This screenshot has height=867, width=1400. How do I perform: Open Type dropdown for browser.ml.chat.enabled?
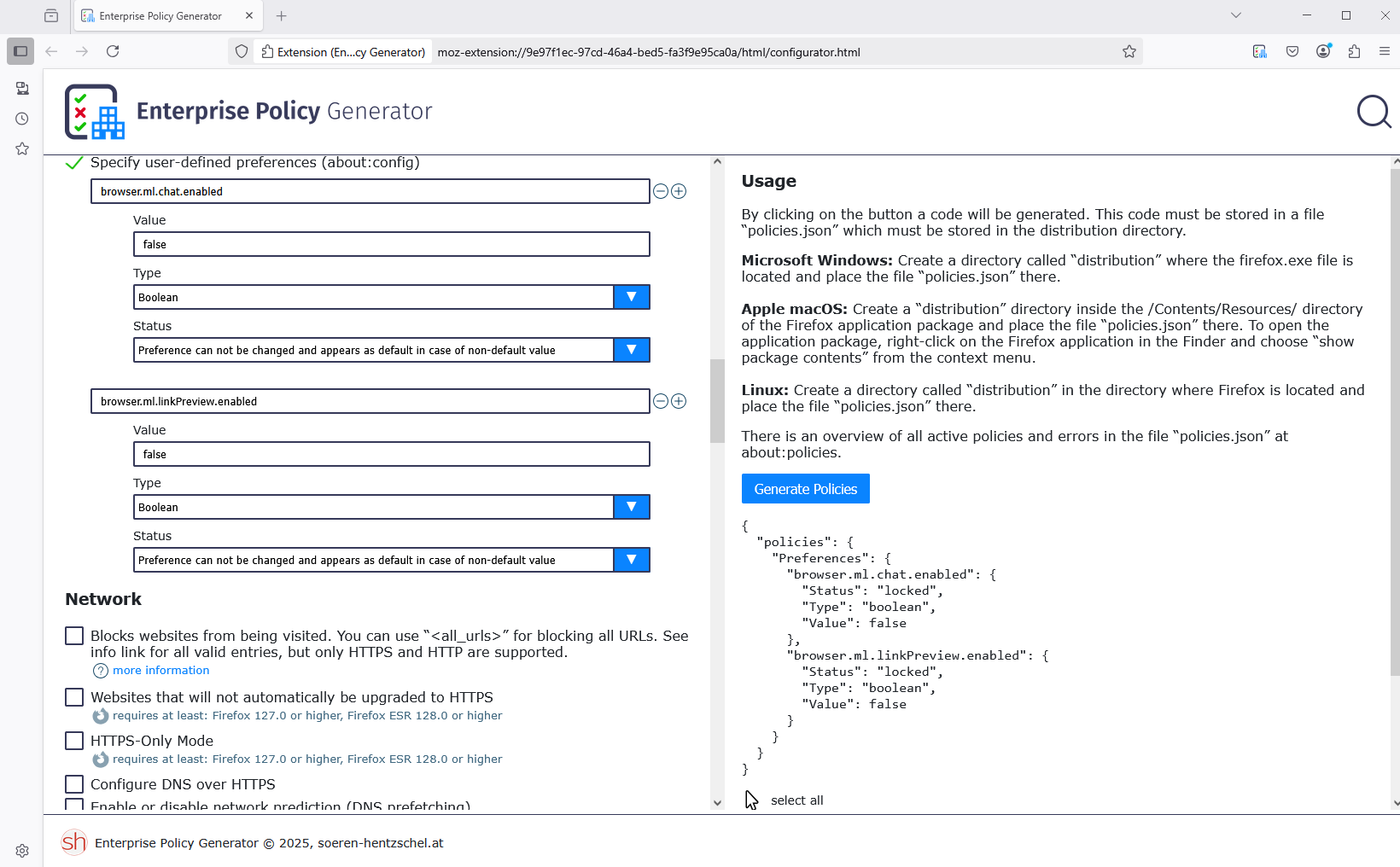tap(392, 297)
